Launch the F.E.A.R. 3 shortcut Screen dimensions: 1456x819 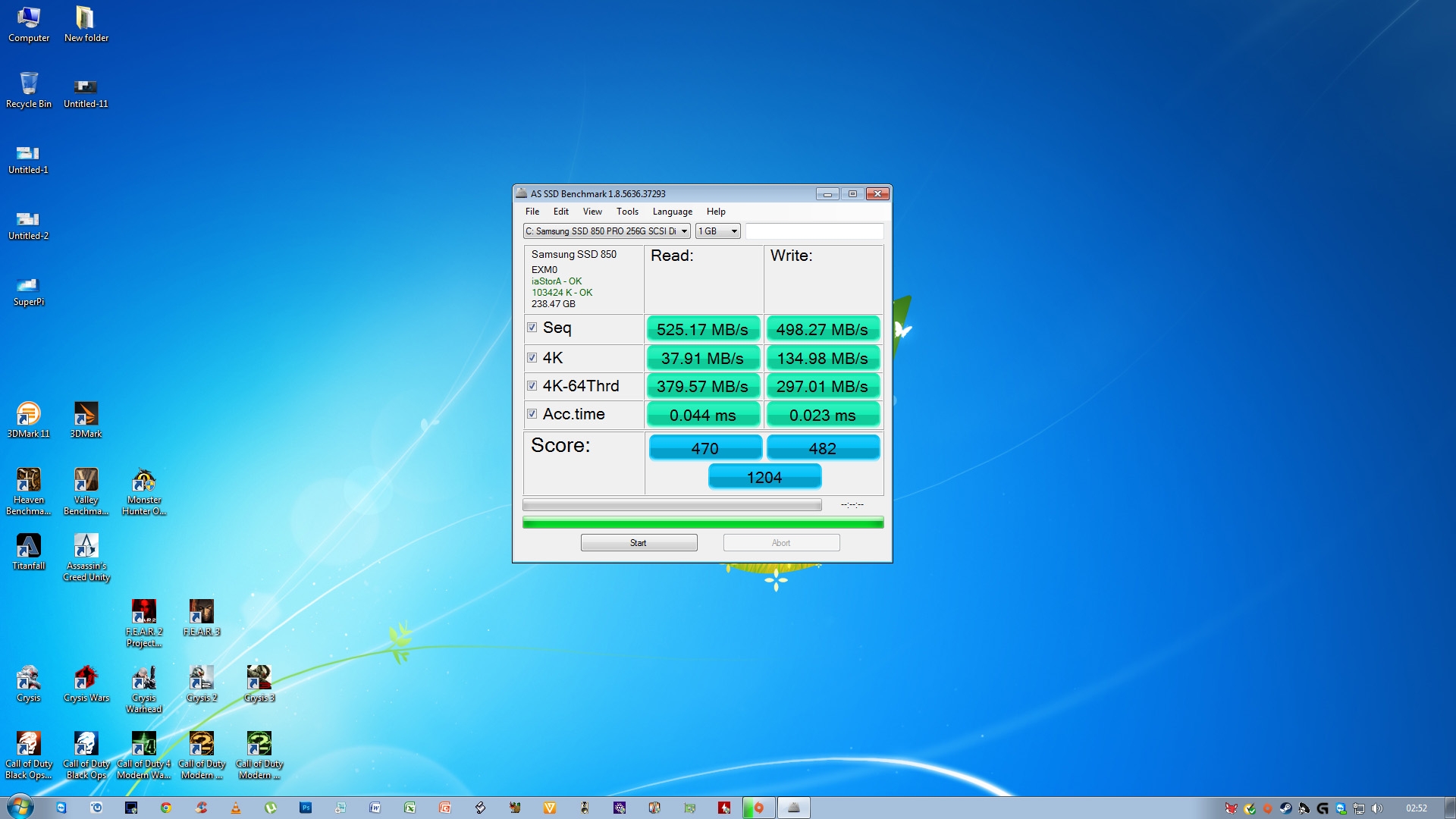(x=201, y=617)
